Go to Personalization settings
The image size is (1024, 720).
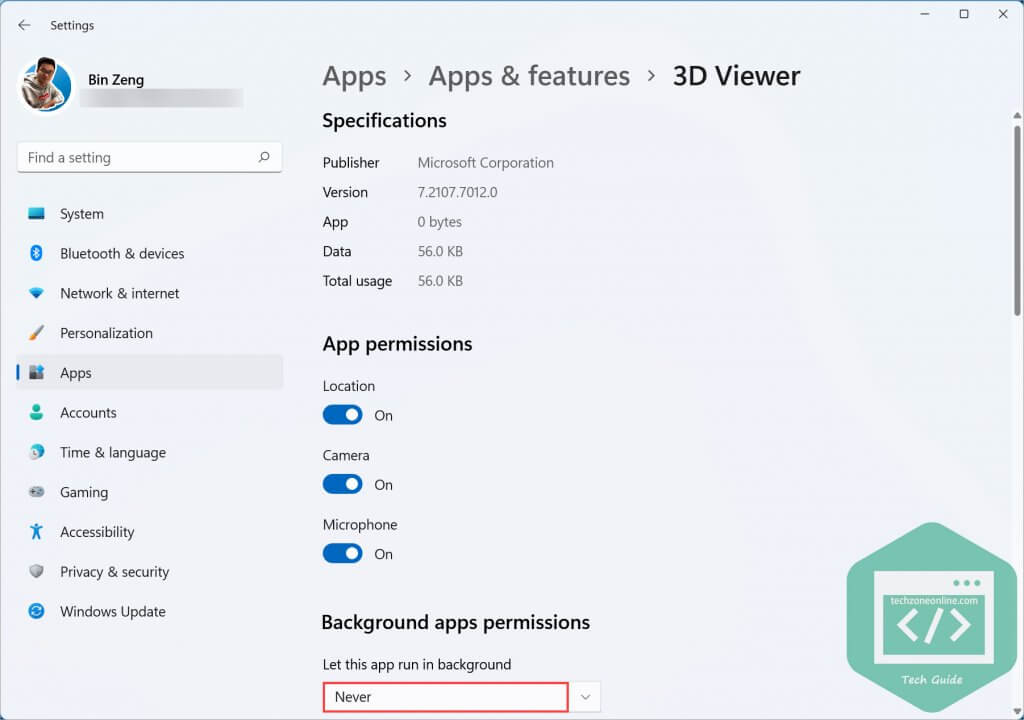pyautogui.click(x=105, y=332)
